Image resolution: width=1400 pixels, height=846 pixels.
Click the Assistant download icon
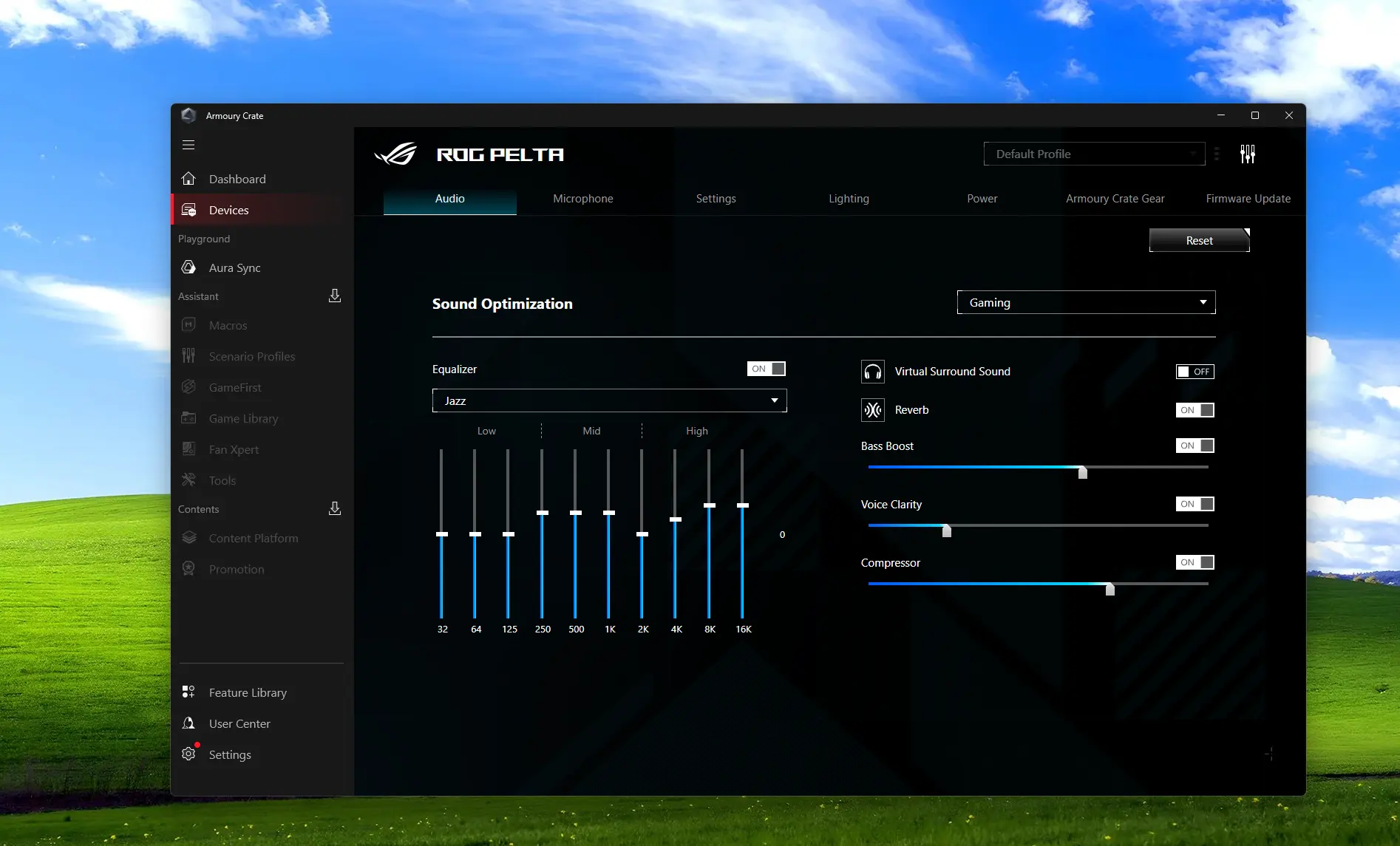click(x=334, y=296)
